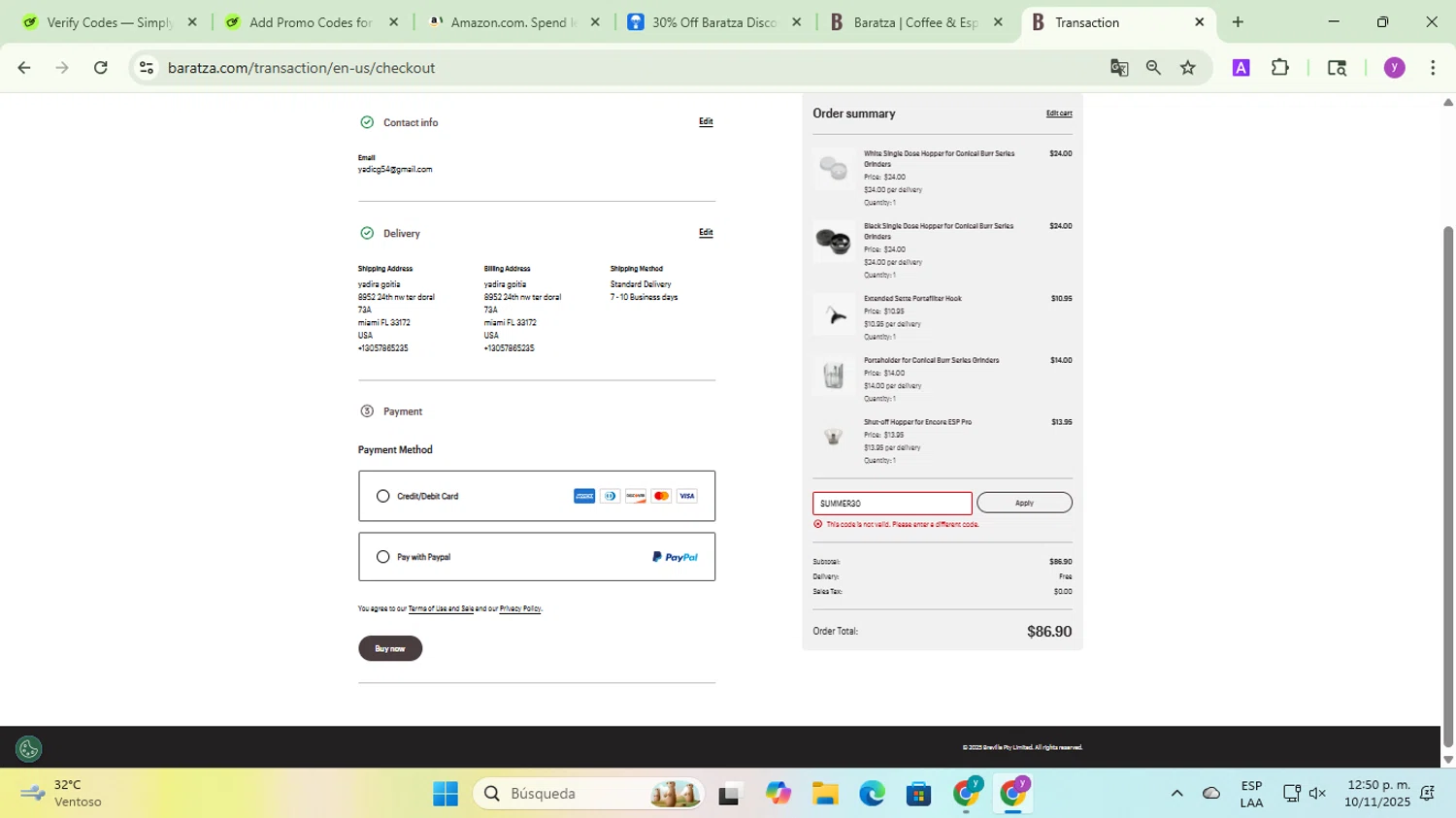The width and height of the screenshot is (1456, 818).
Task: Open site information icon in address bar
Action: click(x=147, y=68)
